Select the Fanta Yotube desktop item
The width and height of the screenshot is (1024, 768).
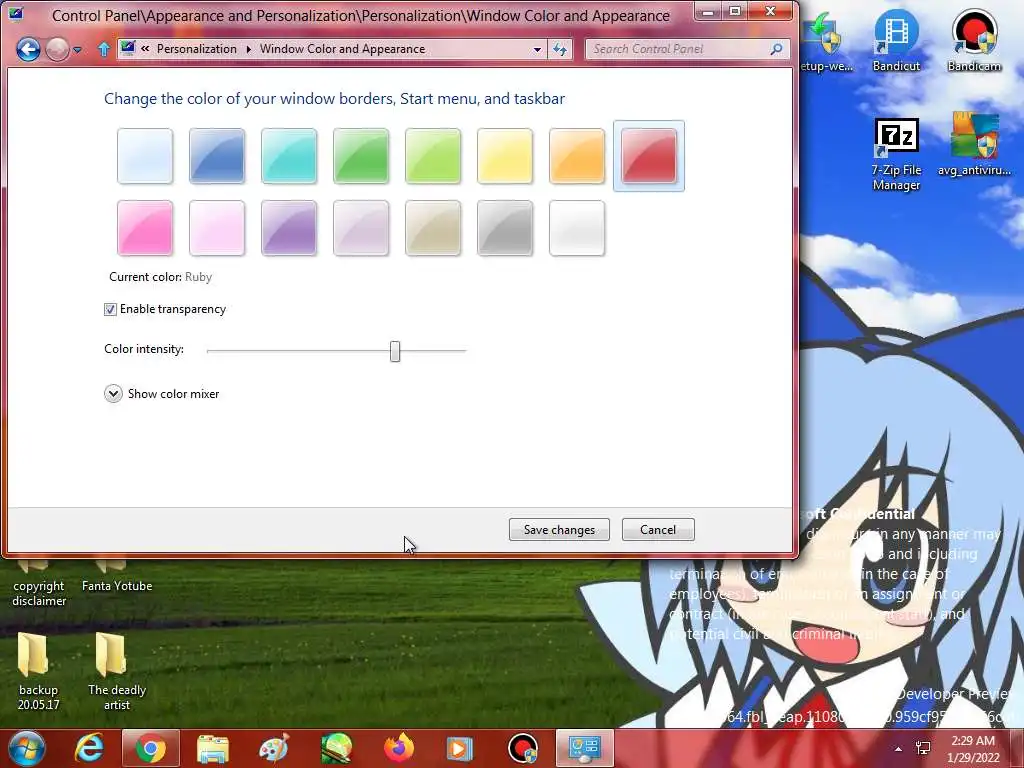click(x=117, y=577)
